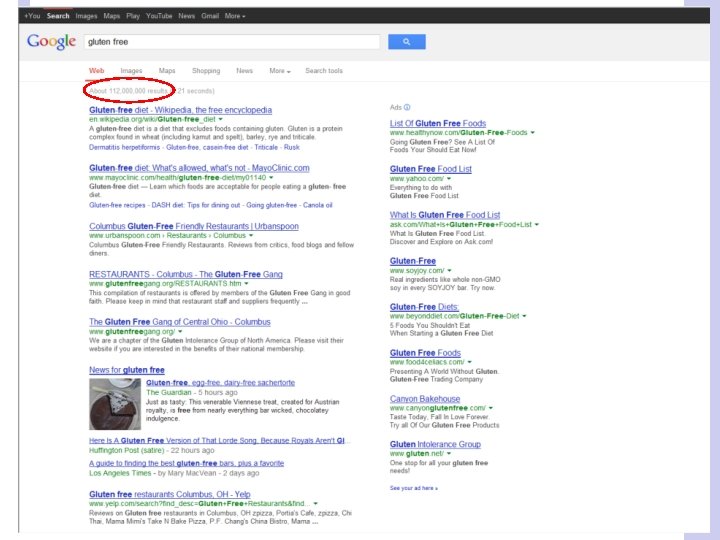Expand arrow beside healthynow.com ad URL
720x540 pixels.
pyautogui.click(x=533, y=133)
